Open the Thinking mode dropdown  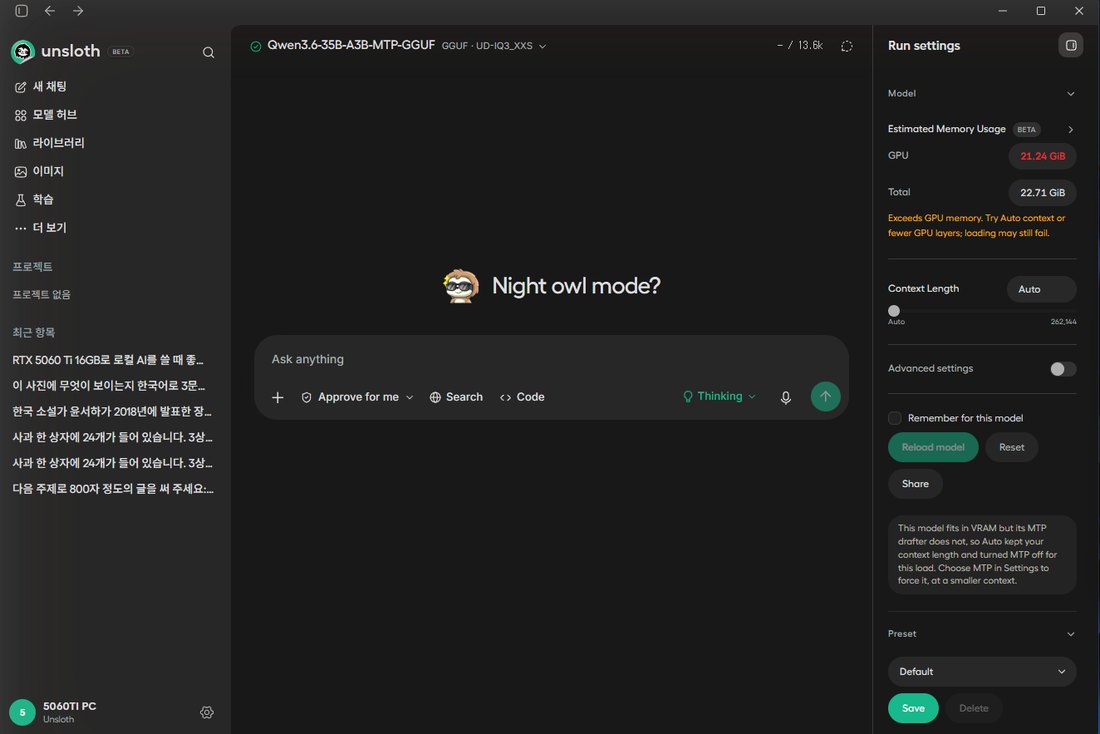719,396
